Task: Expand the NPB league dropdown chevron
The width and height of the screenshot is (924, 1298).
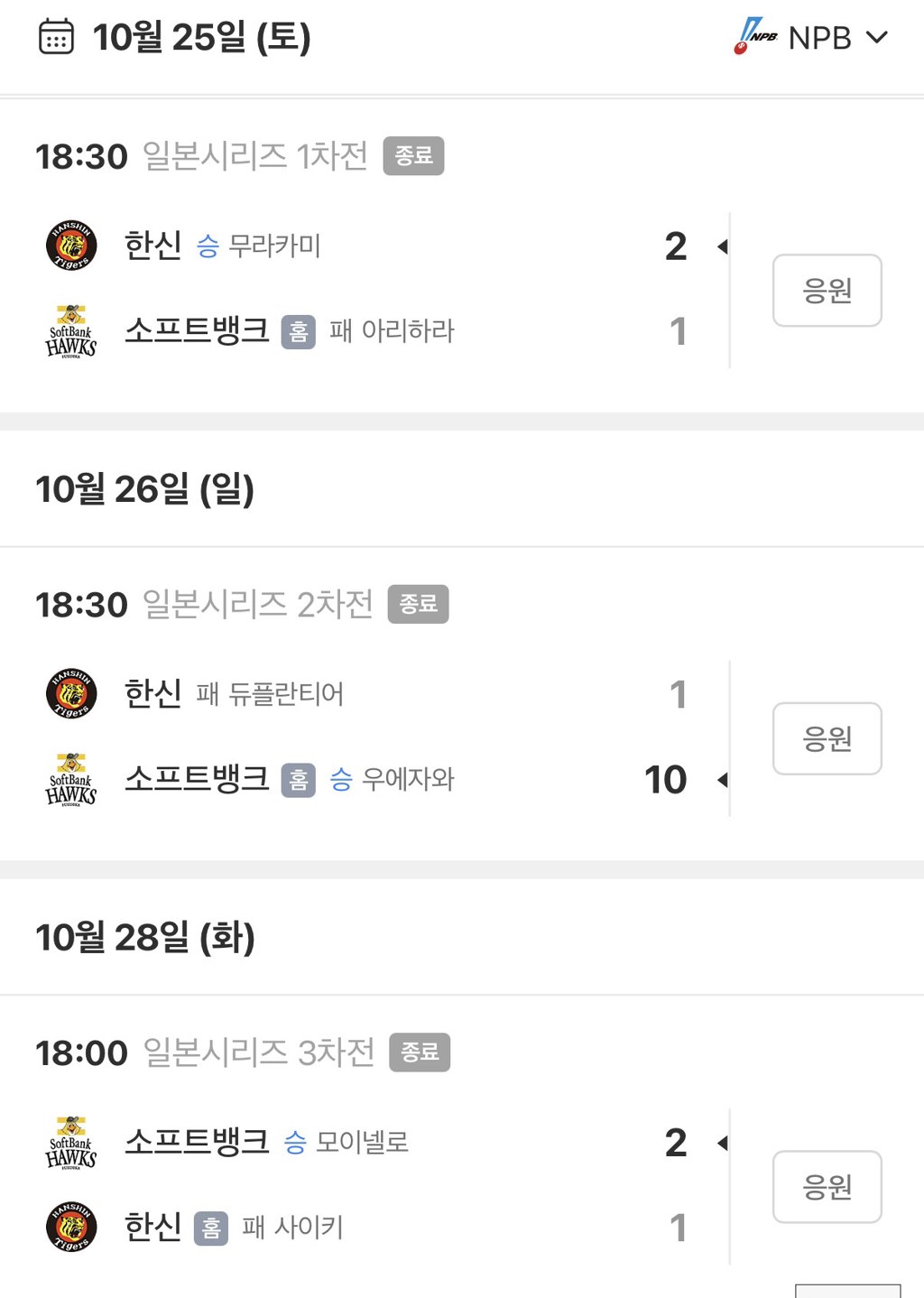Action: click(x=877, y=37)
